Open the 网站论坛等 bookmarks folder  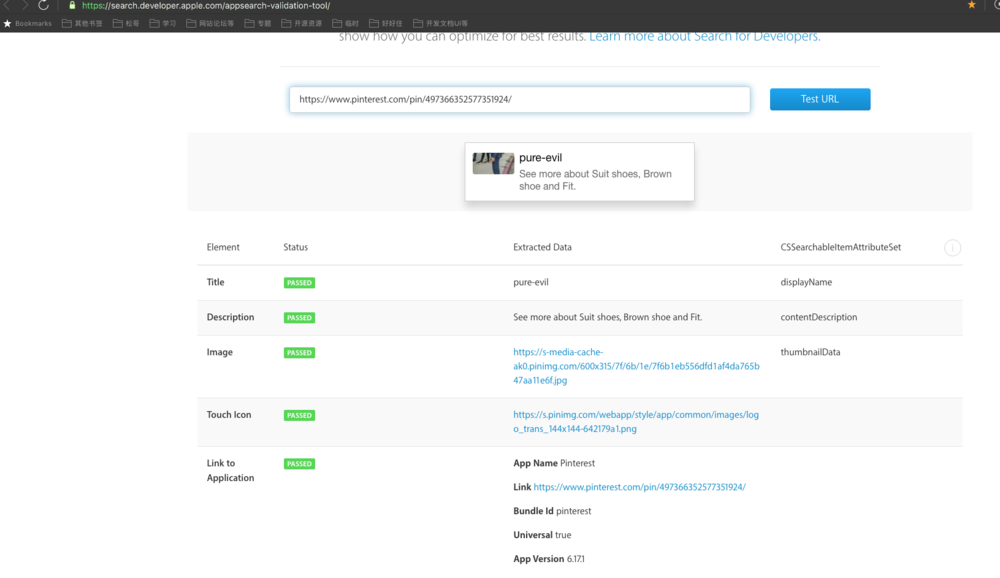(x=210, y=24)
